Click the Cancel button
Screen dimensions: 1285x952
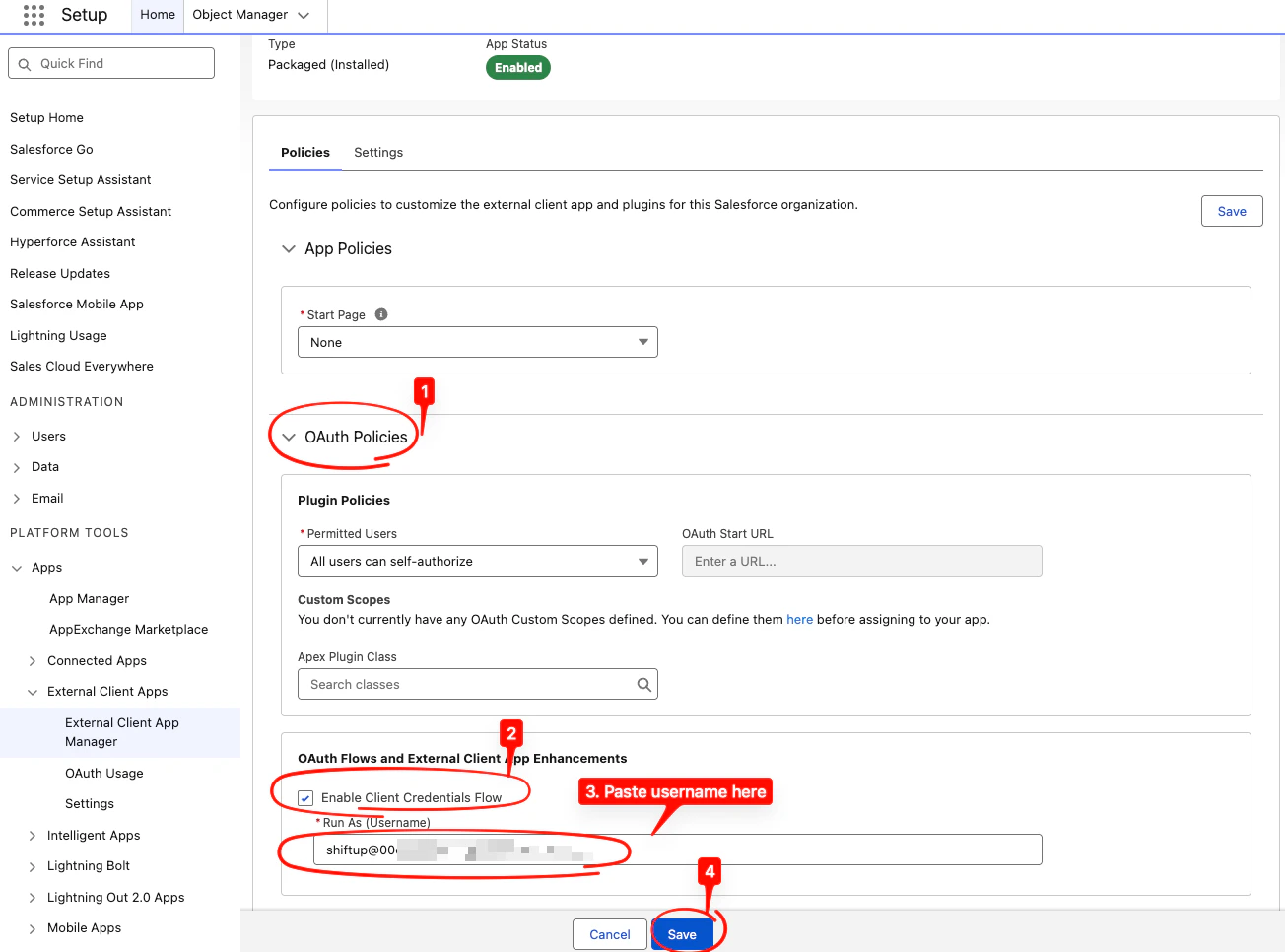point(610,934)
